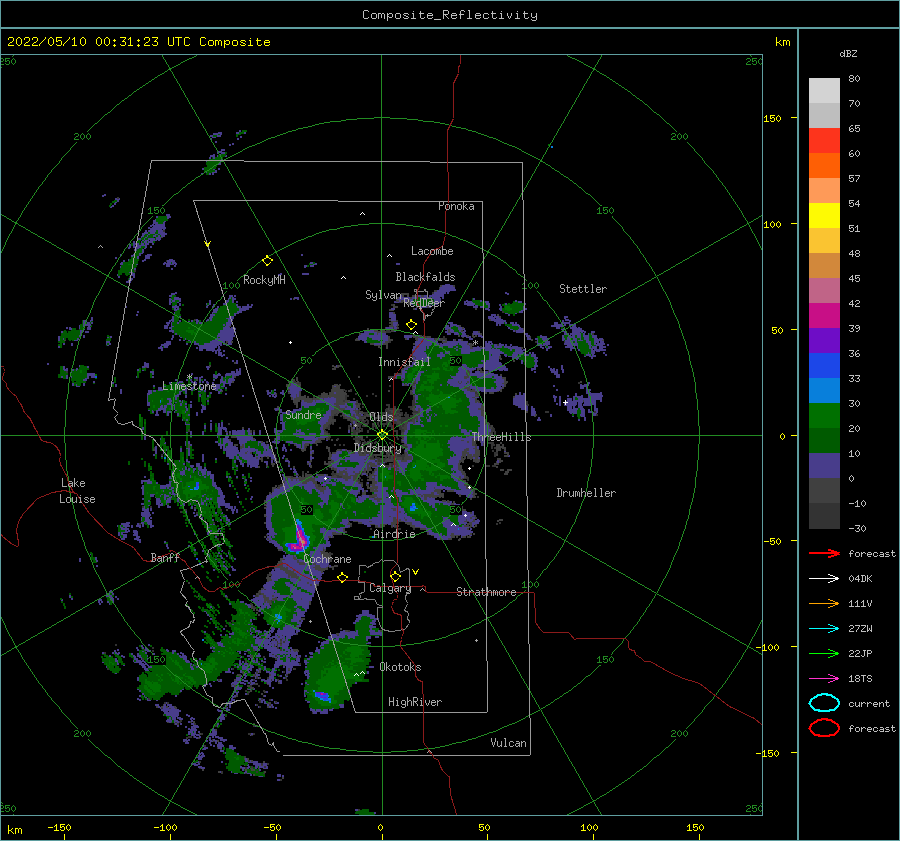Select the orange 57-60 dBZ swatch
The height and width of the screenshot is (841, 900).
(x=824, y=165)
